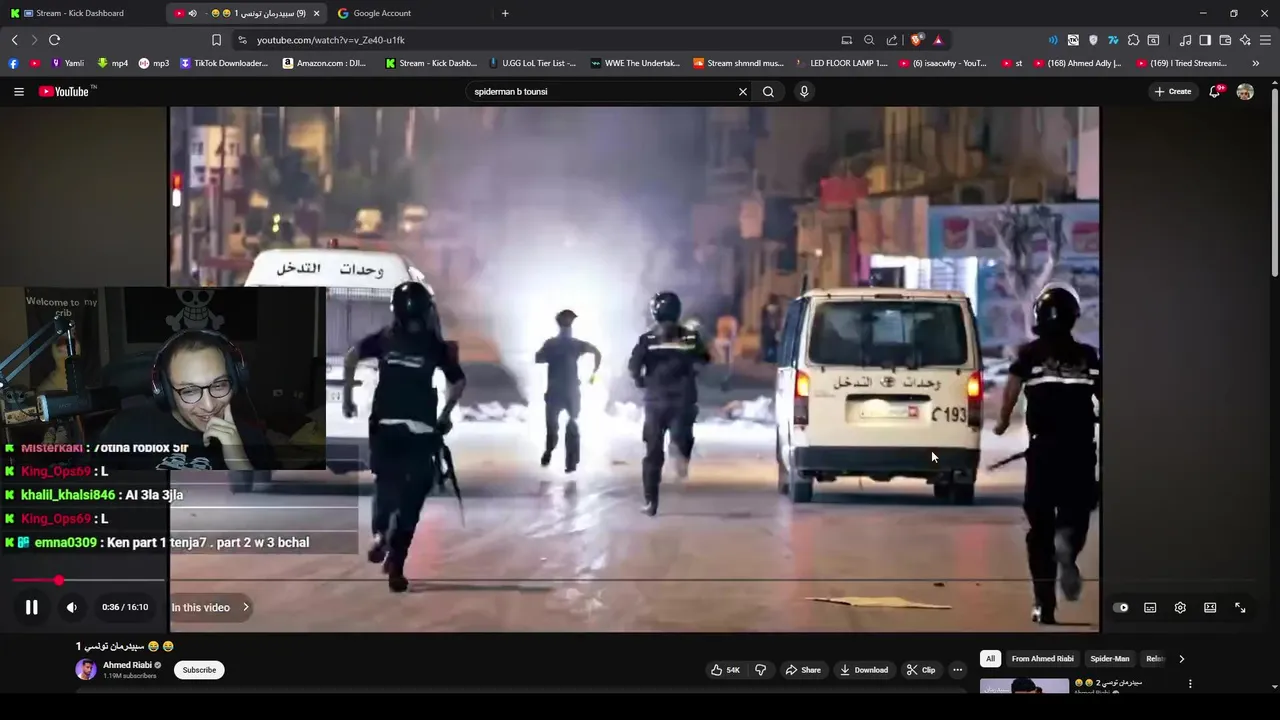Open YouTube notifications bell
1280x720 pixels.
click(x=1215, y=91)
